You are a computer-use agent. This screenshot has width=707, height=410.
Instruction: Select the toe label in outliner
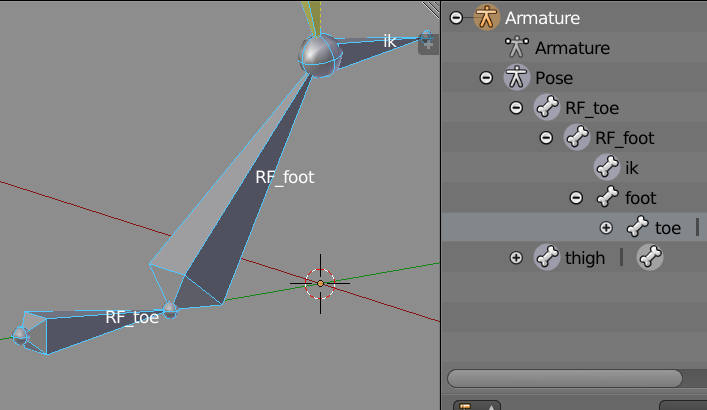[x=668, y=228]
